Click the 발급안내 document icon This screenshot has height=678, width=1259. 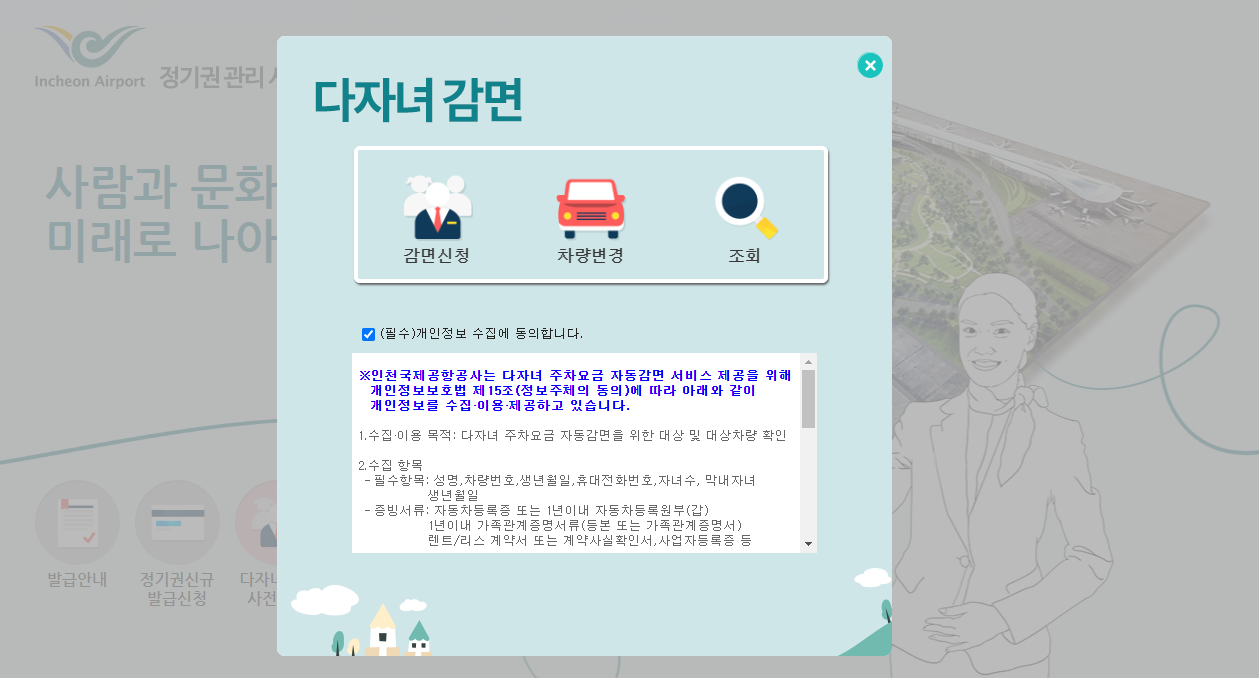click(x=77, y=522)
